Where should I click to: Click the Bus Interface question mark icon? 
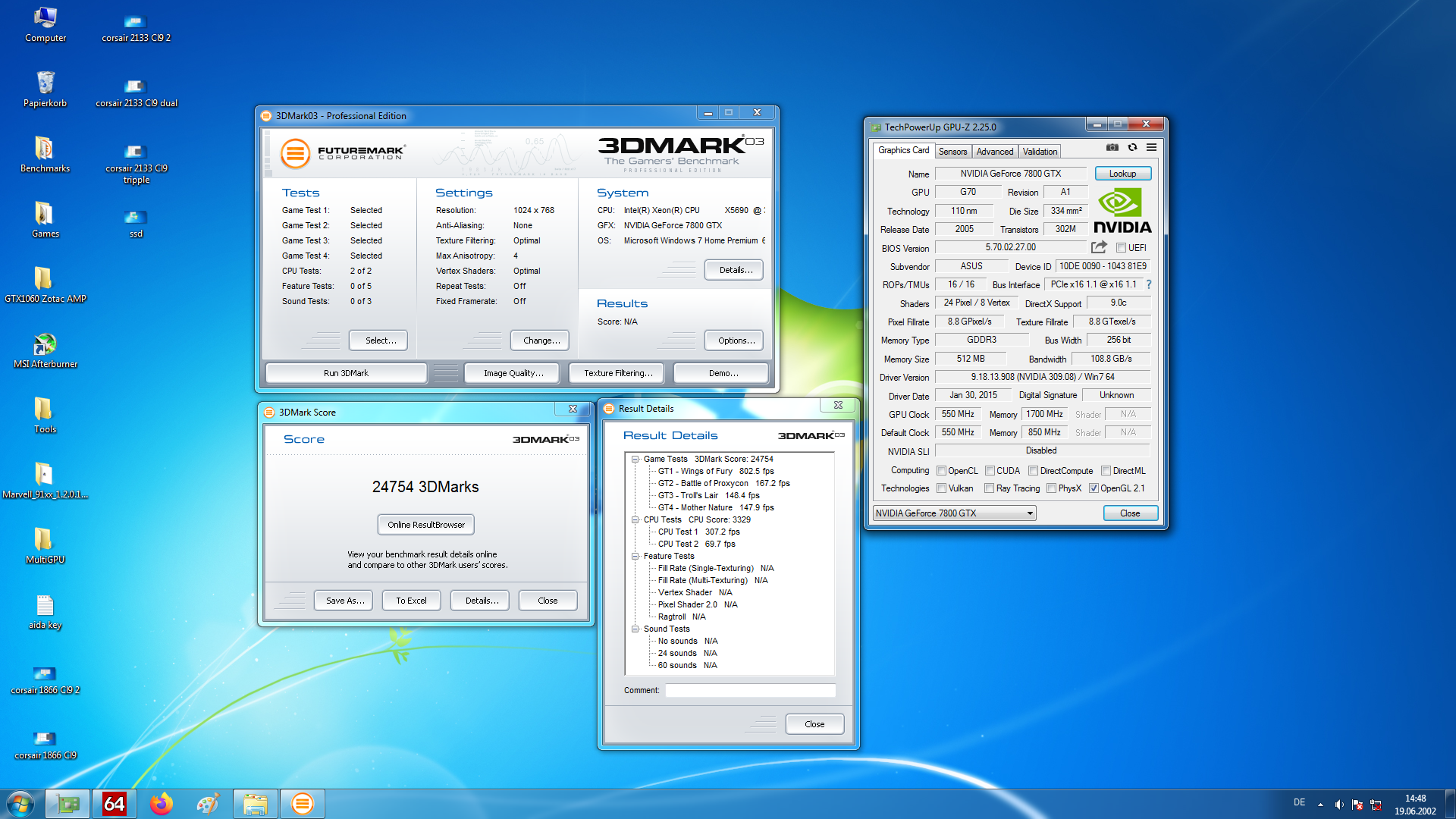click(1148, 284)
